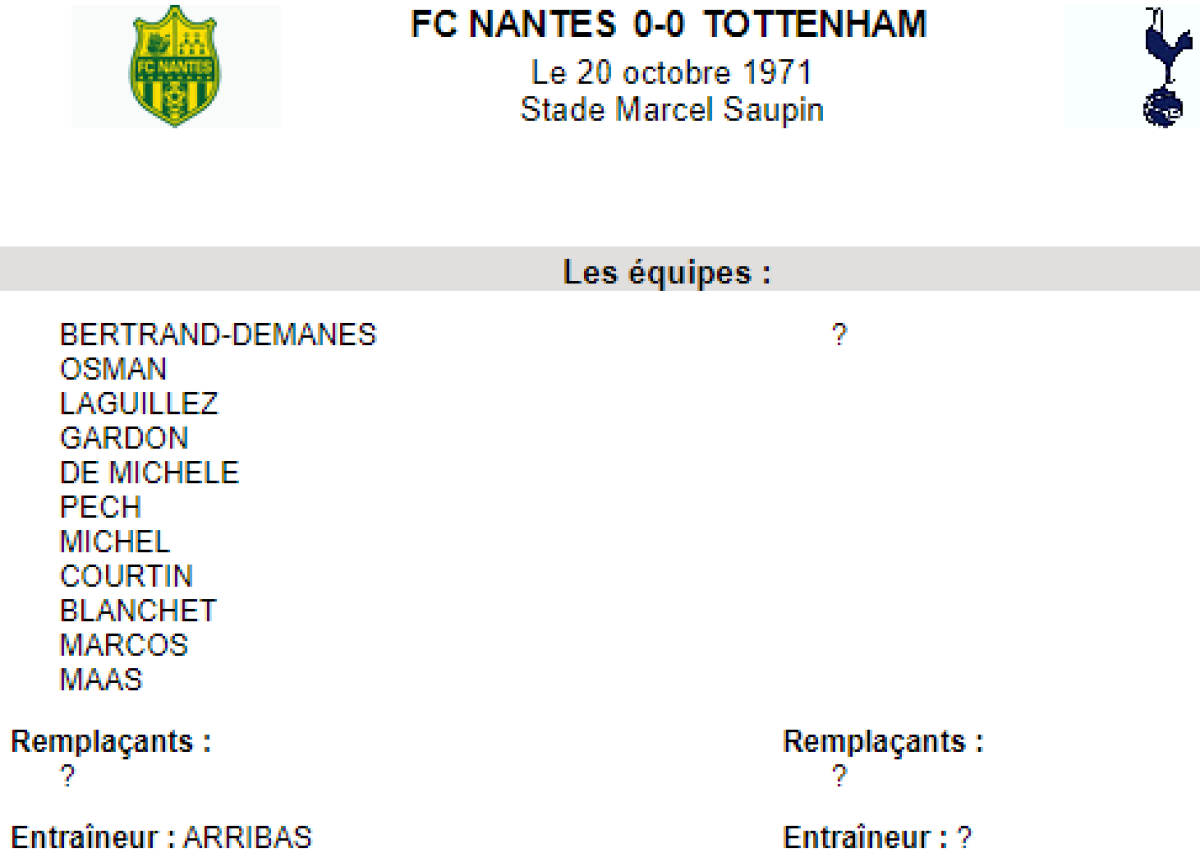Image resolution: width=1200 pixels, height=853 pixels.
Task: Select player MICHEL
Action: coord(115,542)
